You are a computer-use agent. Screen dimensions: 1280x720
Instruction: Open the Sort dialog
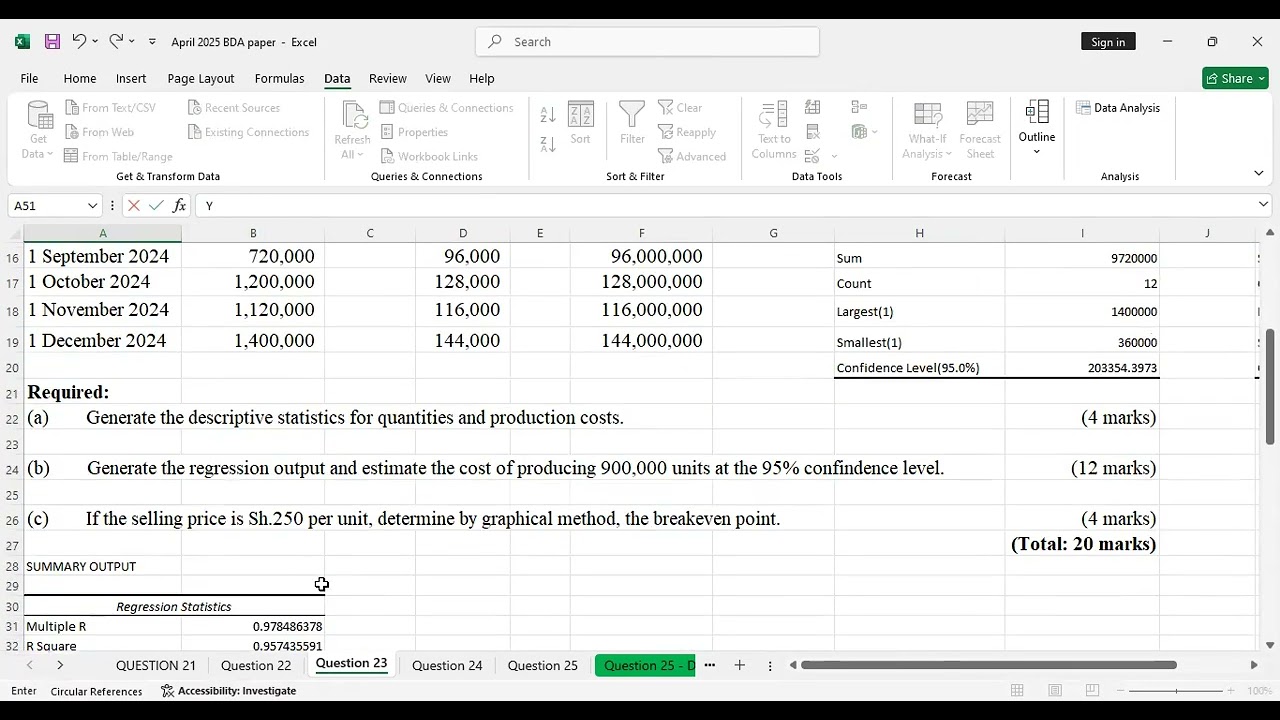[580, 123]
